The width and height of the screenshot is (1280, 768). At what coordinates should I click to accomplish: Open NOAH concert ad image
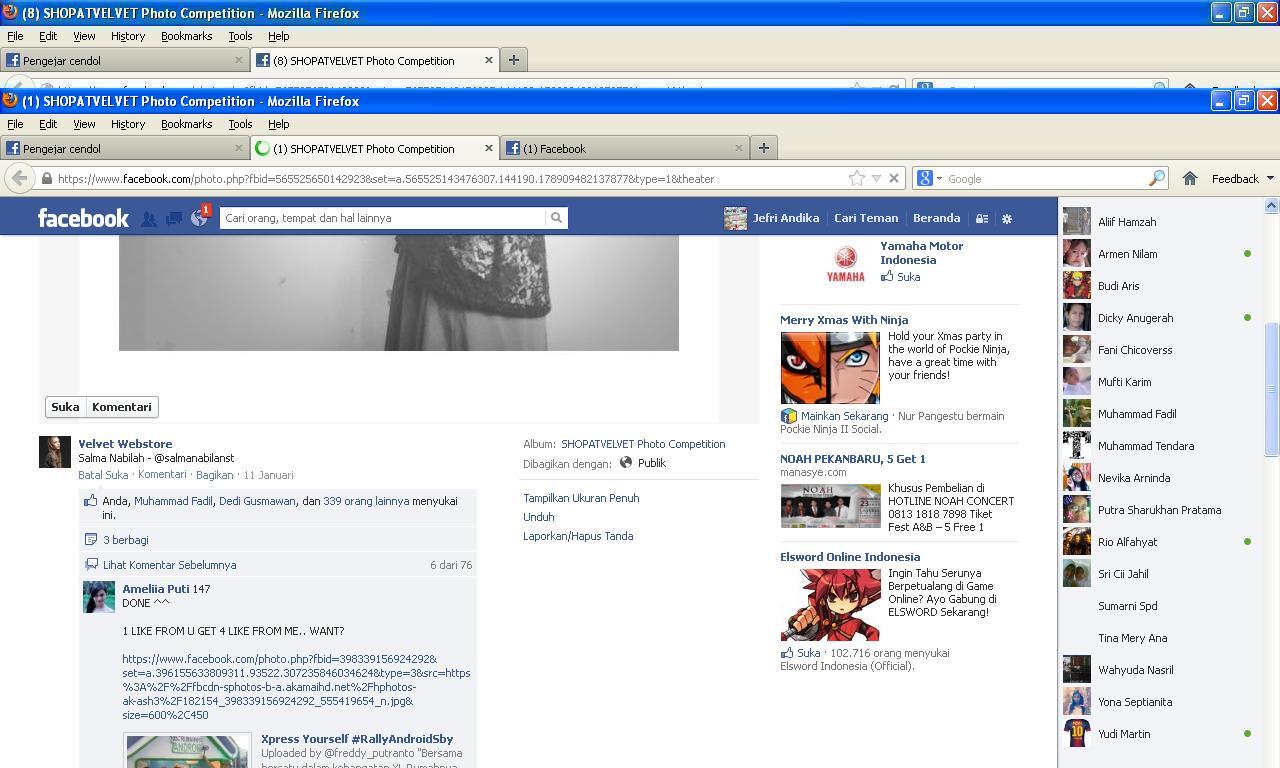coord(830,506)
